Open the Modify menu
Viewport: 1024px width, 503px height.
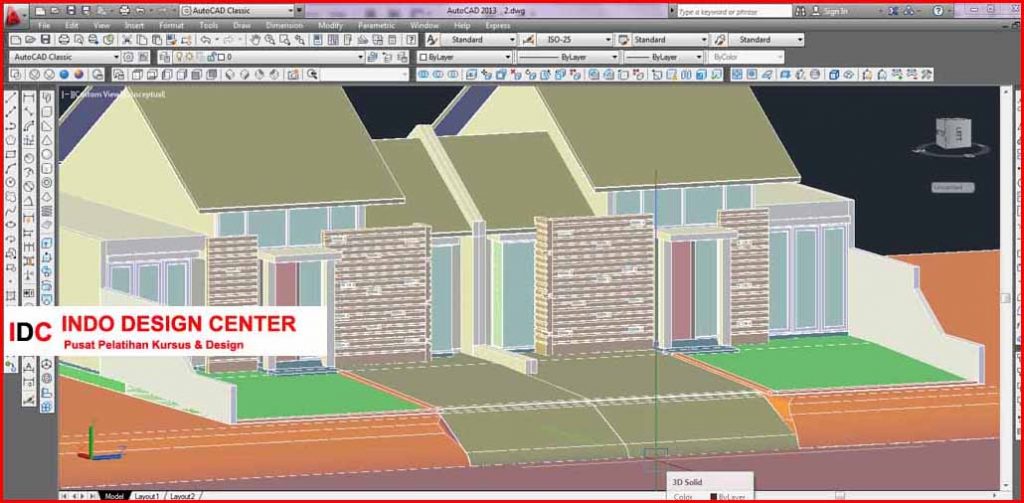[330, 25]
